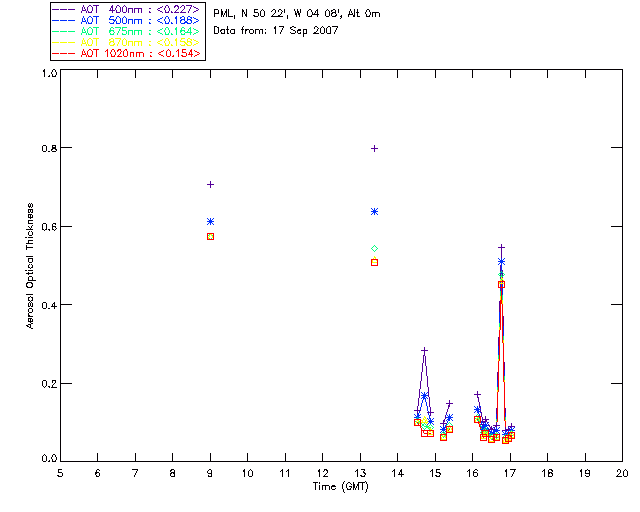Viewport: 640px width, 512px height.
Task: Click the x-axis tick label 12
Action: point(322,473)
